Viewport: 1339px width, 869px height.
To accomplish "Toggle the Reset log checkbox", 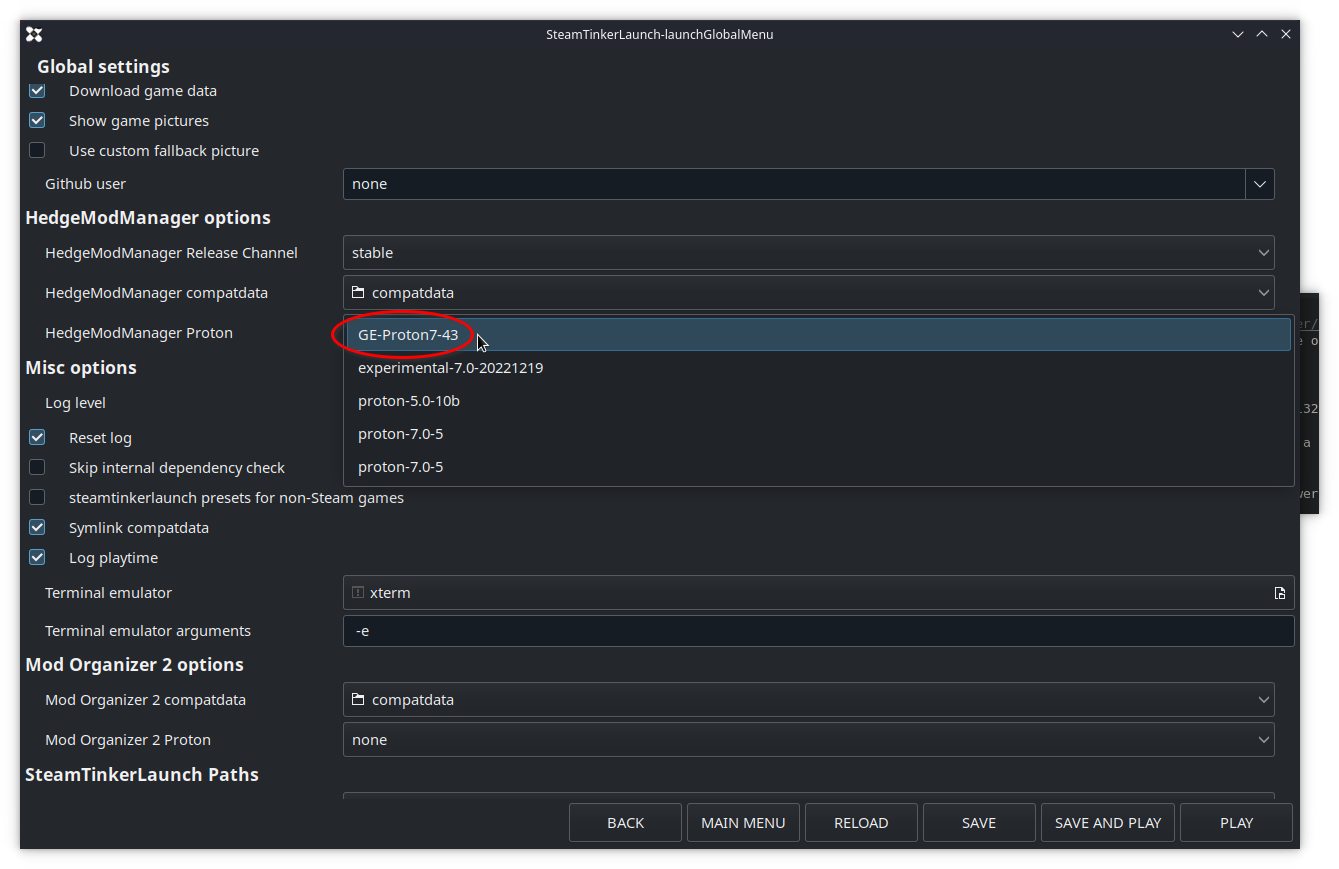I will tap(37, 438).
